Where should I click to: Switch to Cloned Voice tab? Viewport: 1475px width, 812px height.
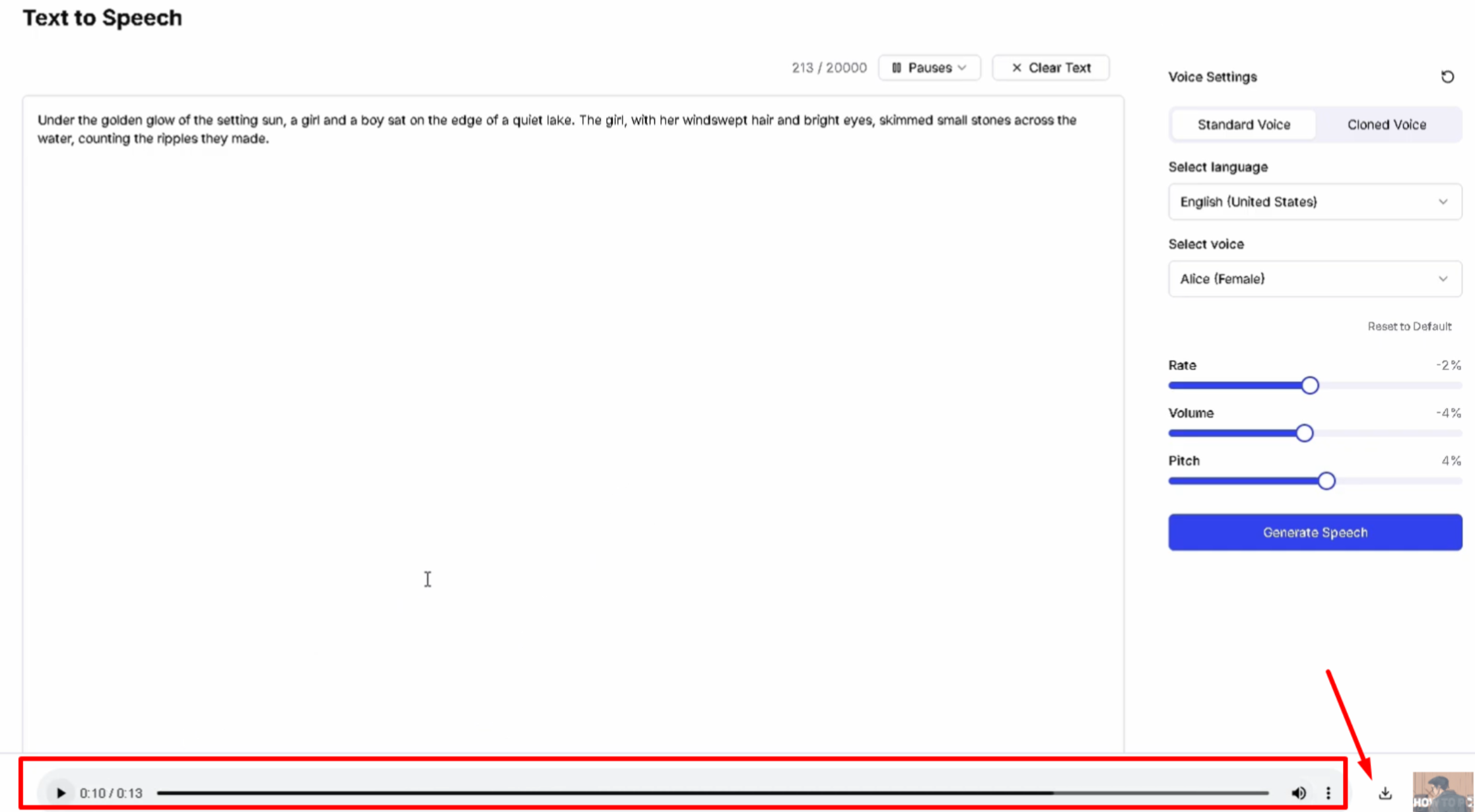pyautogui.click(x=1387, y=124)
